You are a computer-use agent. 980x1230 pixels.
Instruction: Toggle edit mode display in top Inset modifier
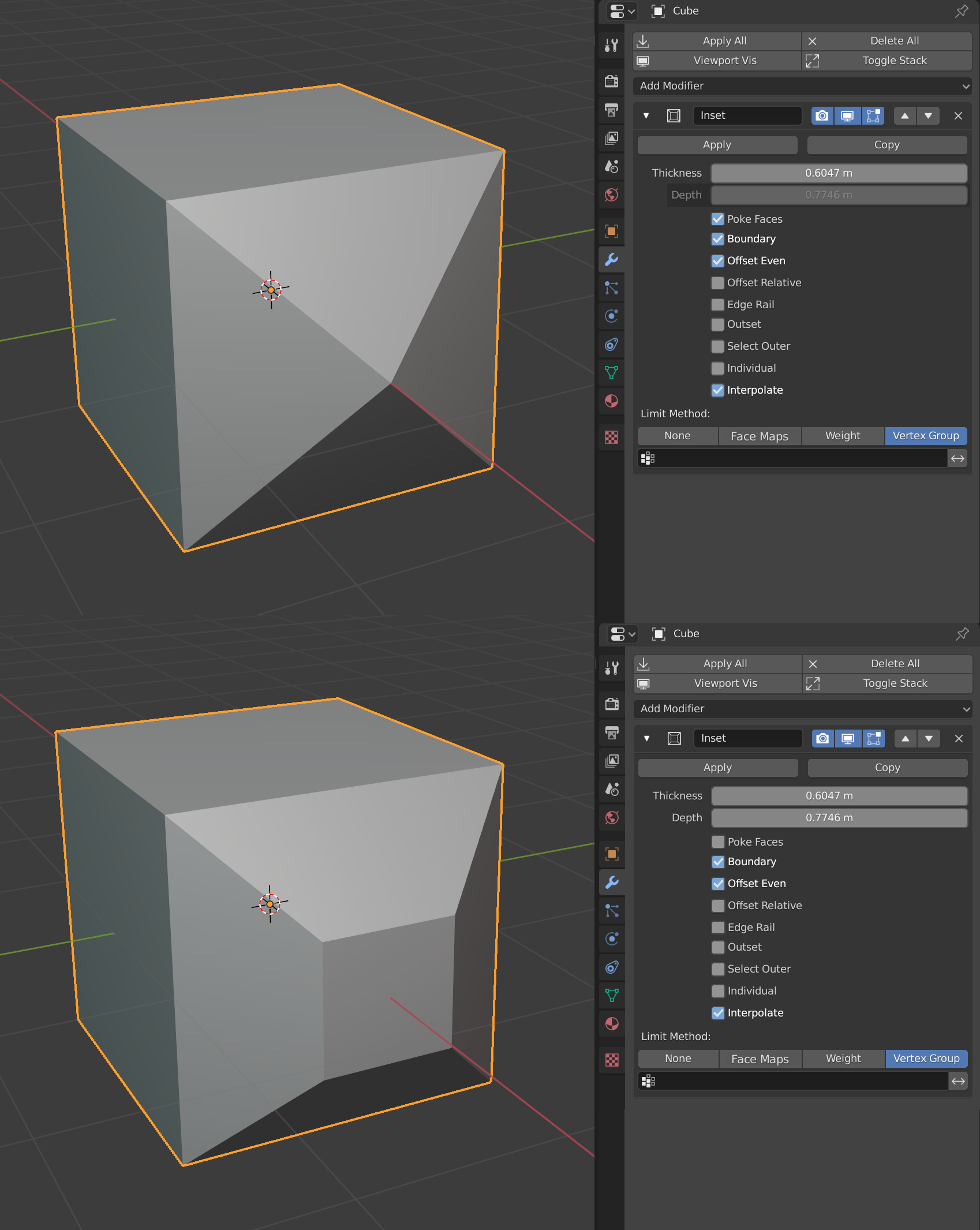click(x=873, y=115)
